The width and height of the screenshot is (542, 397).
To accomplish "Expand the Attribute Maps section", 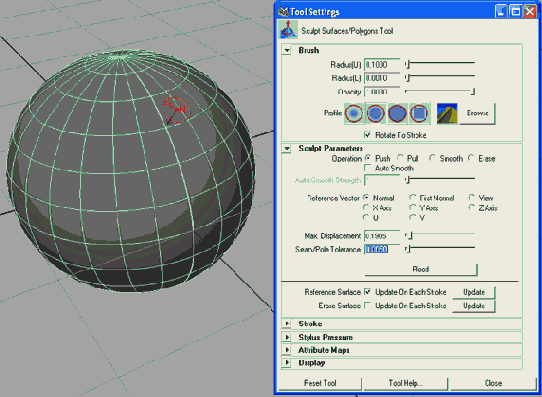I will pos(287,350).
